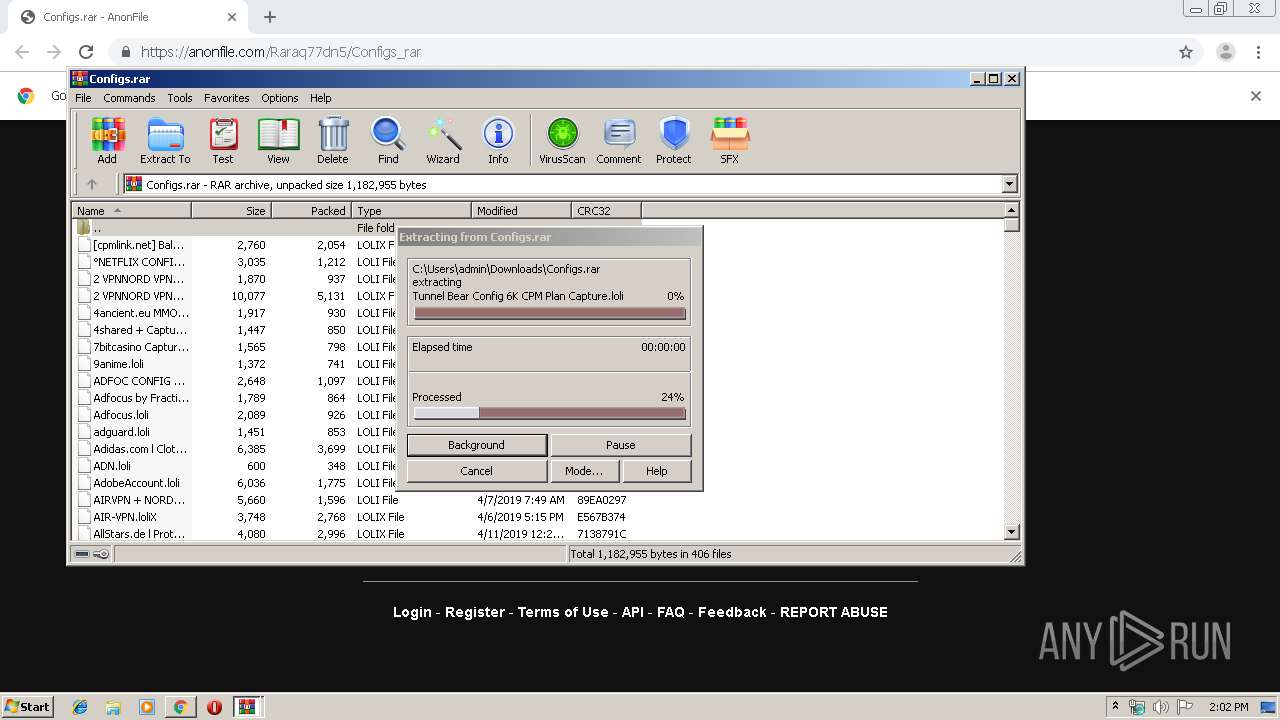This screenshot has height=720, width=1280.
Task: Click the REPORT ABUSE link
Action: pos(834,612)
